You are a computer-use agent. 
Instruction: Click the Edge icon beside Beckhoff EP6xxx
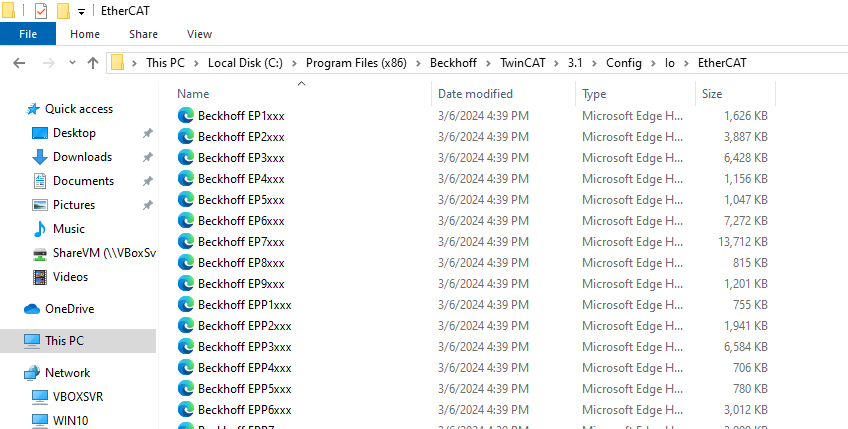pos(186,221)
